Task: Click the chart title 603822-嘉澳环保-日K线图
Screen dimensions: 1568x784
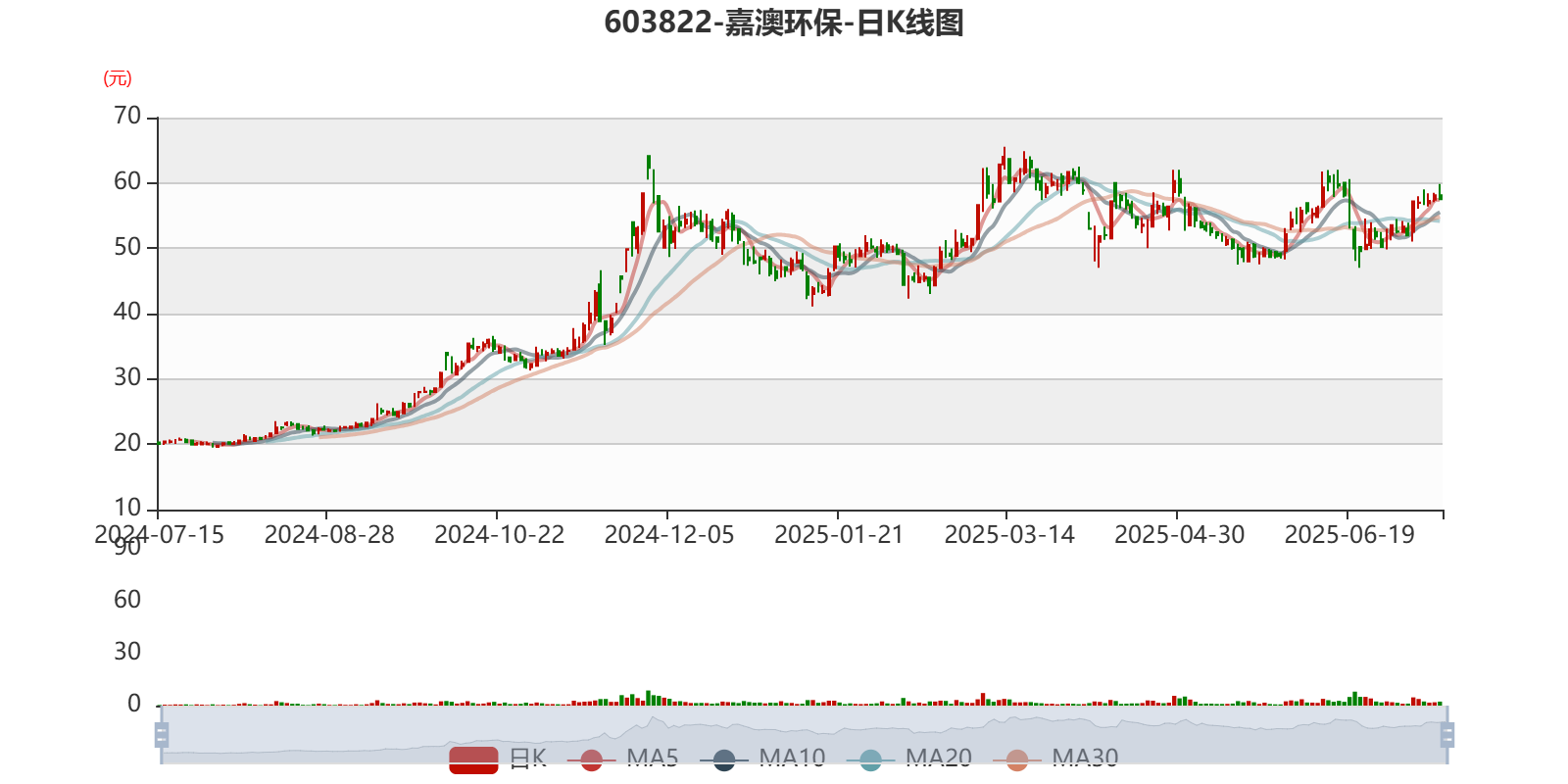Action: coord(784,23)
